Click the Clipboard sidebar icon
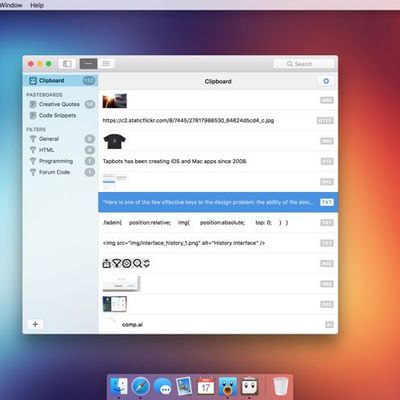400x400 pixels. pyautogui.click(x=33, y=81)
